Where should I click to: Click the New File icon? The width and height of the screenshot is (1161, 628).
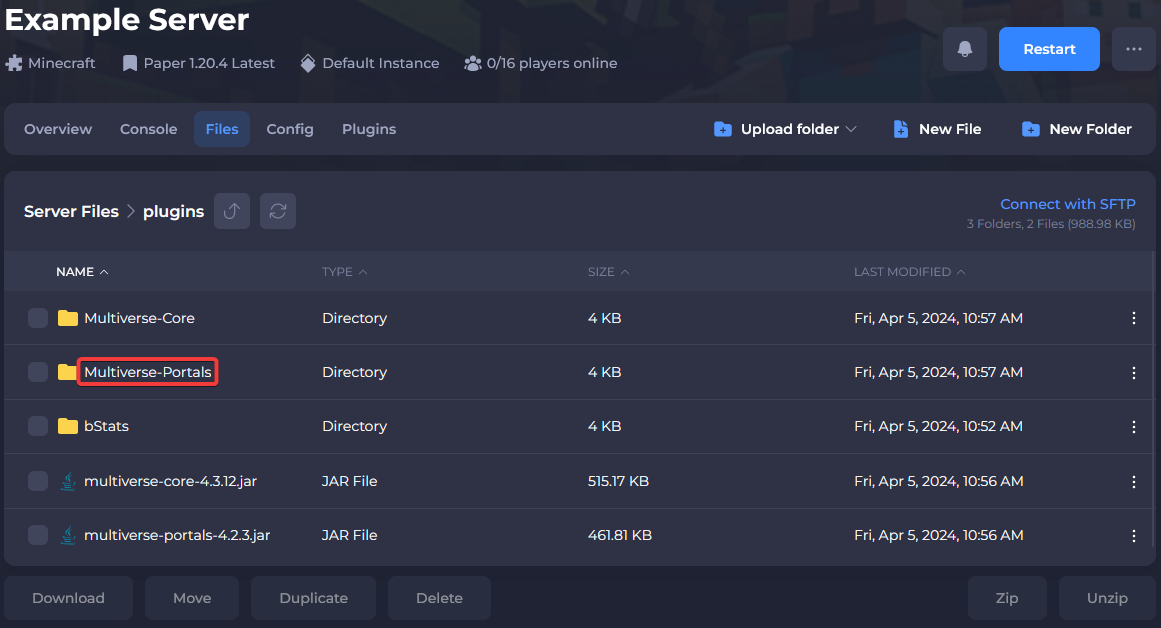(x=901, y=129)
